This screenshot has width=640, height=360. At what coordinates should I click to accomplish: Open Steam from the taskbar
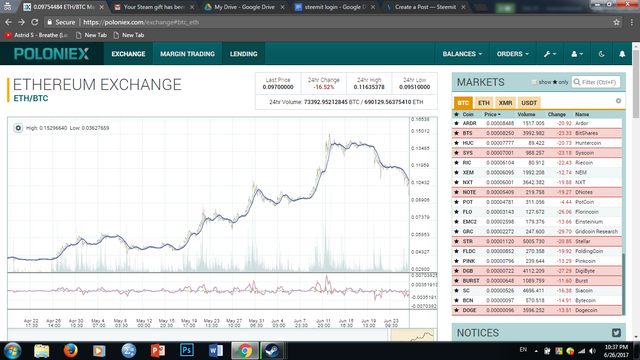click(x=272, y=351)
